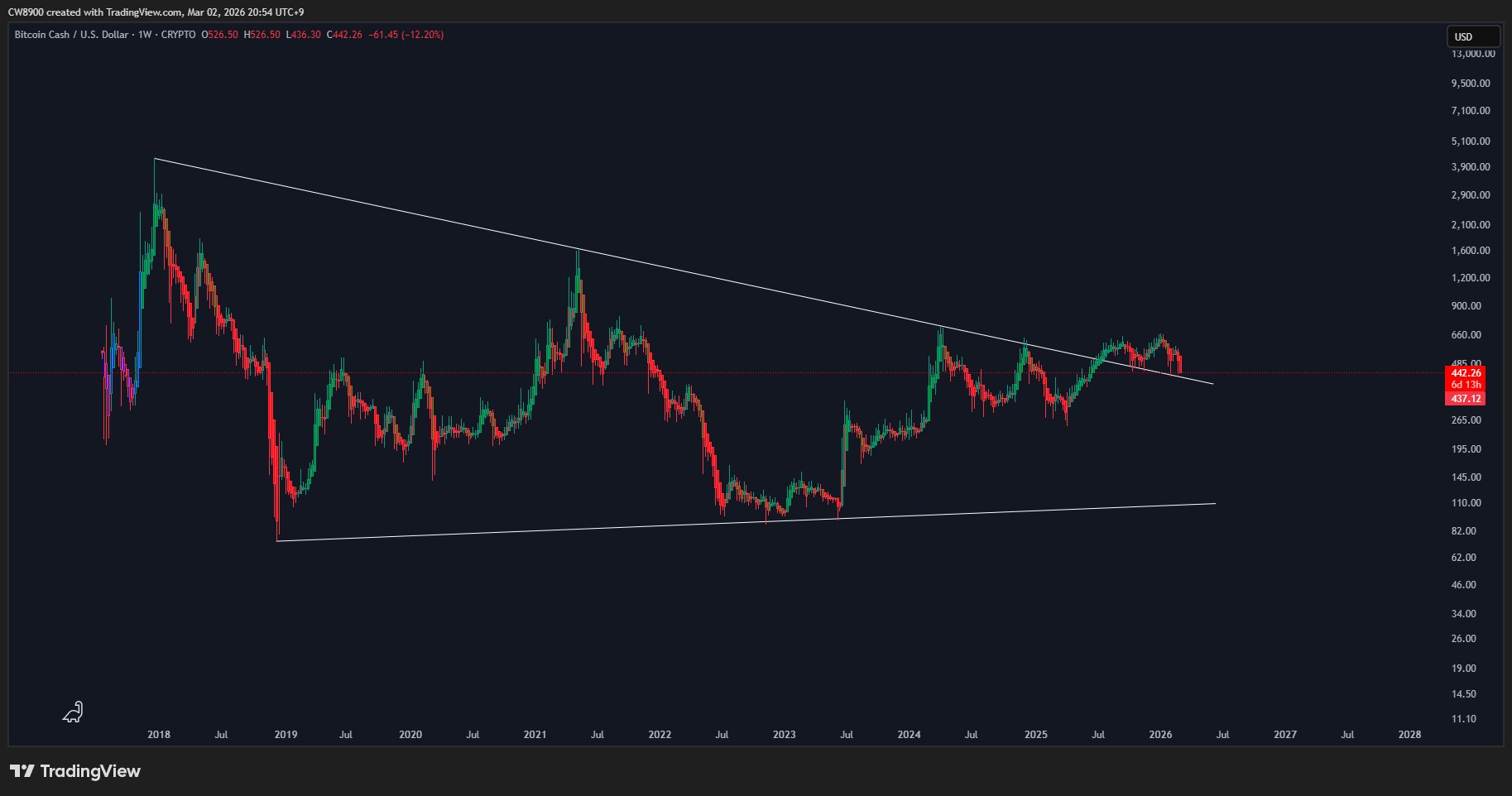Select the close value C442.26
The width and height of the screenshot is (1512, 796).
click(345, 35)
